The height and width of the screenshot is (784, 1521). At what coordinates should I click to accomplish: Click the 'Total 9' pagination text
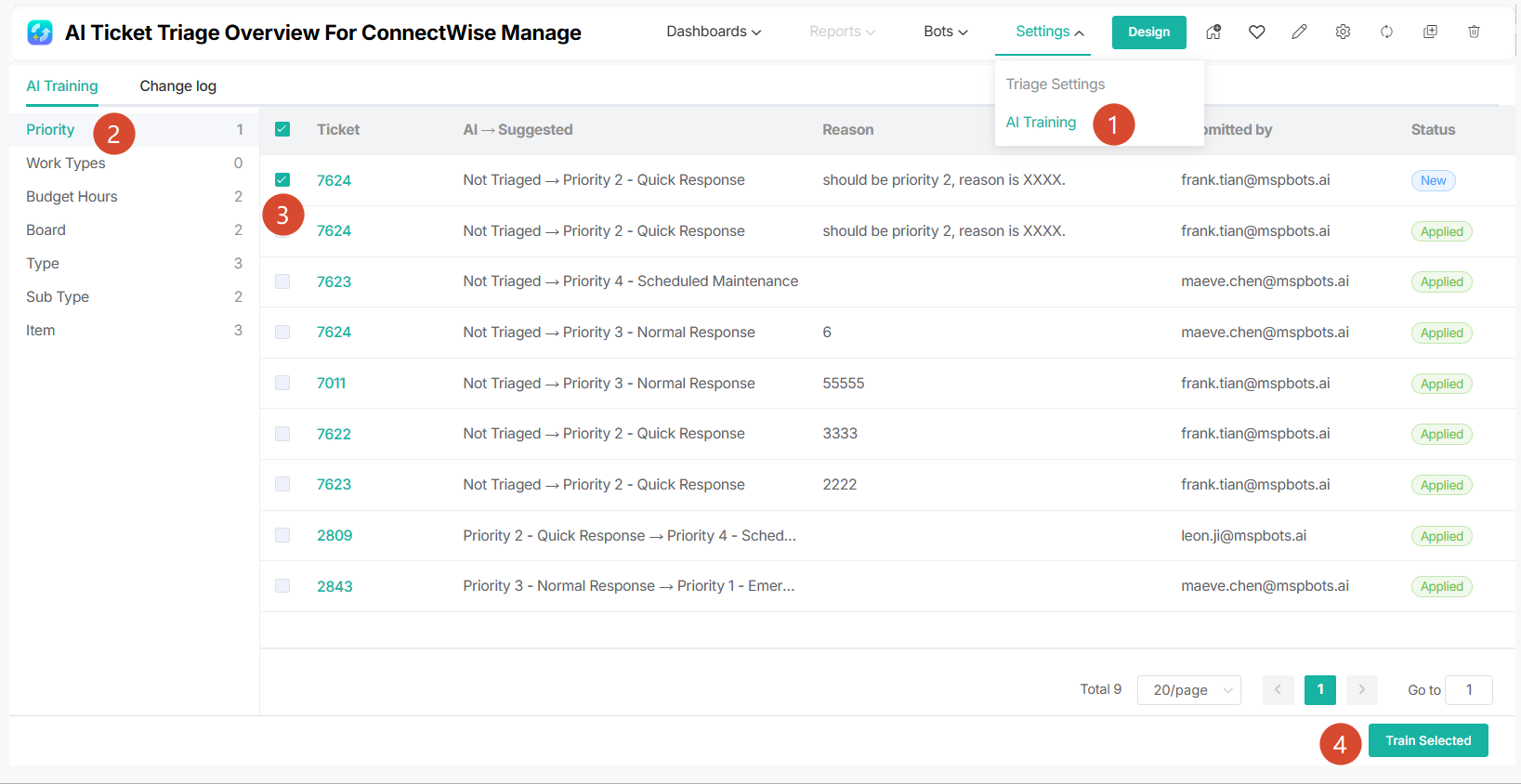1100,689
